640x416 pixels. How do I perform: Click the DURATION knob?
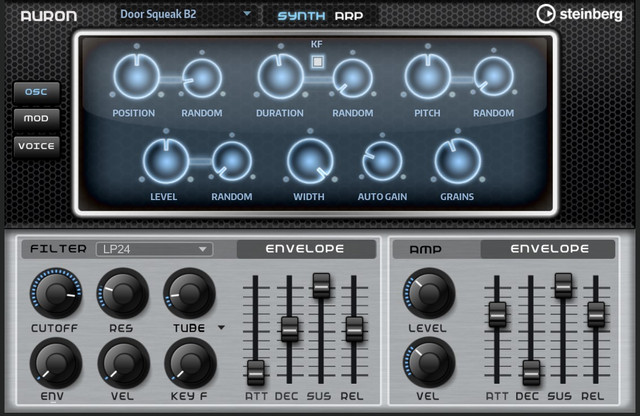coord(280,76)
